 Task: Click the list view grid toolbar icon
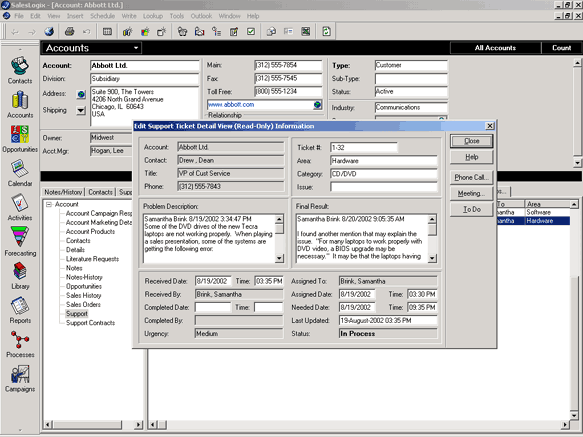107,32
